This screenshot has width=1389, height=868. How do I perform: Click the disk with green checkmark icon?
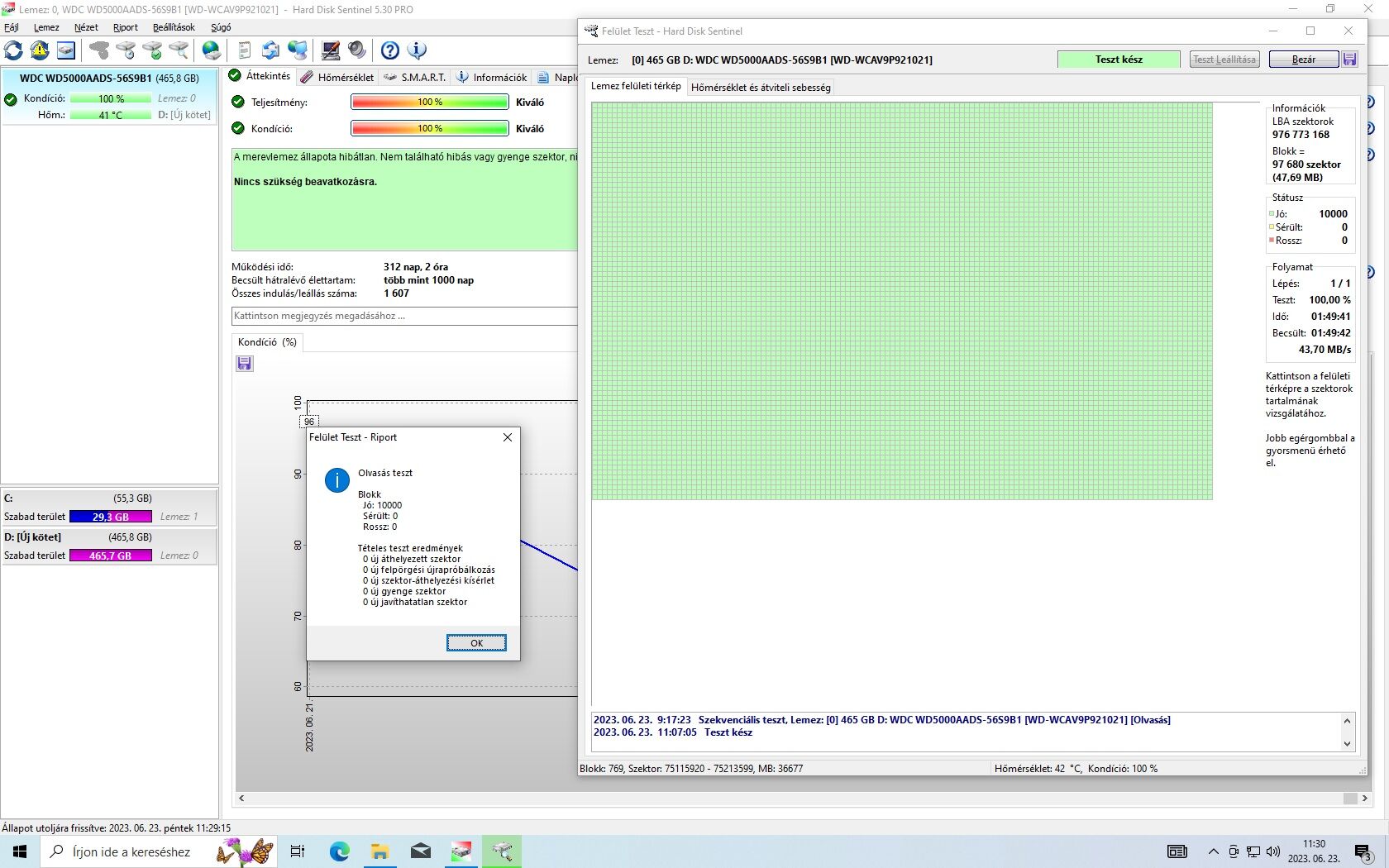point(152,50)
